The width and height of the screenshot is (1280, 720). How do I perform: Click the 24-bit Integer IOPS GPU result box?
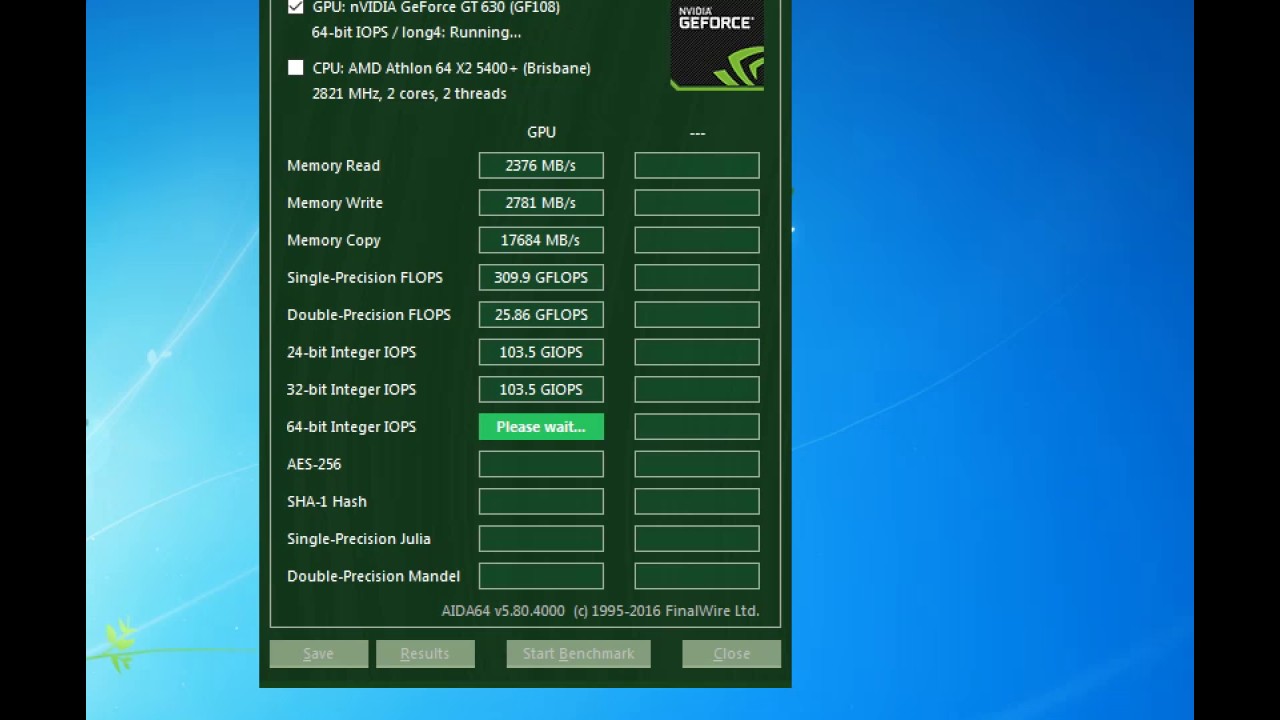pos(541,352)
